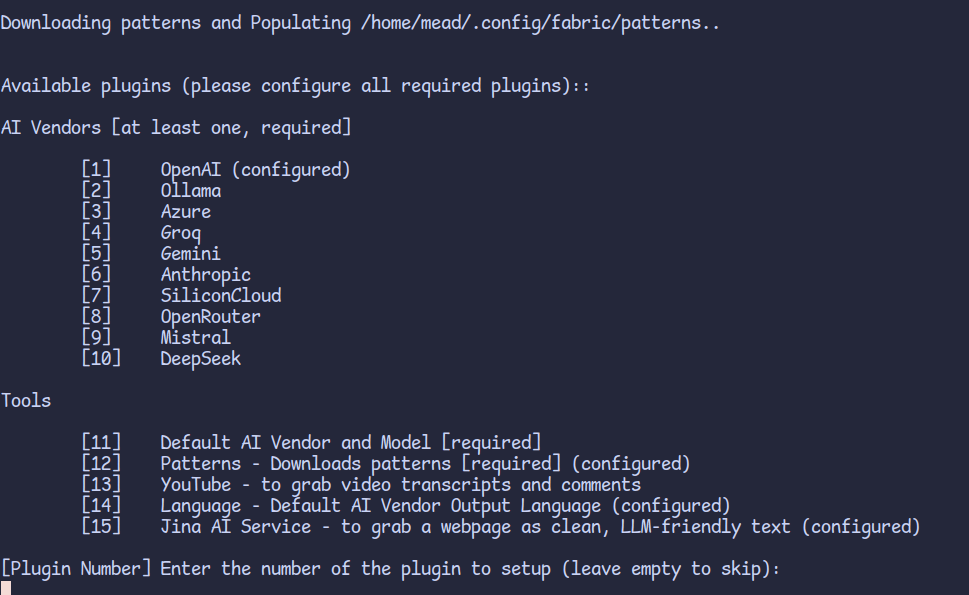Viewport: 969px width, 595px height.
Task: Click the YouTube transcripts tool entry
Action: coord(362,484)
